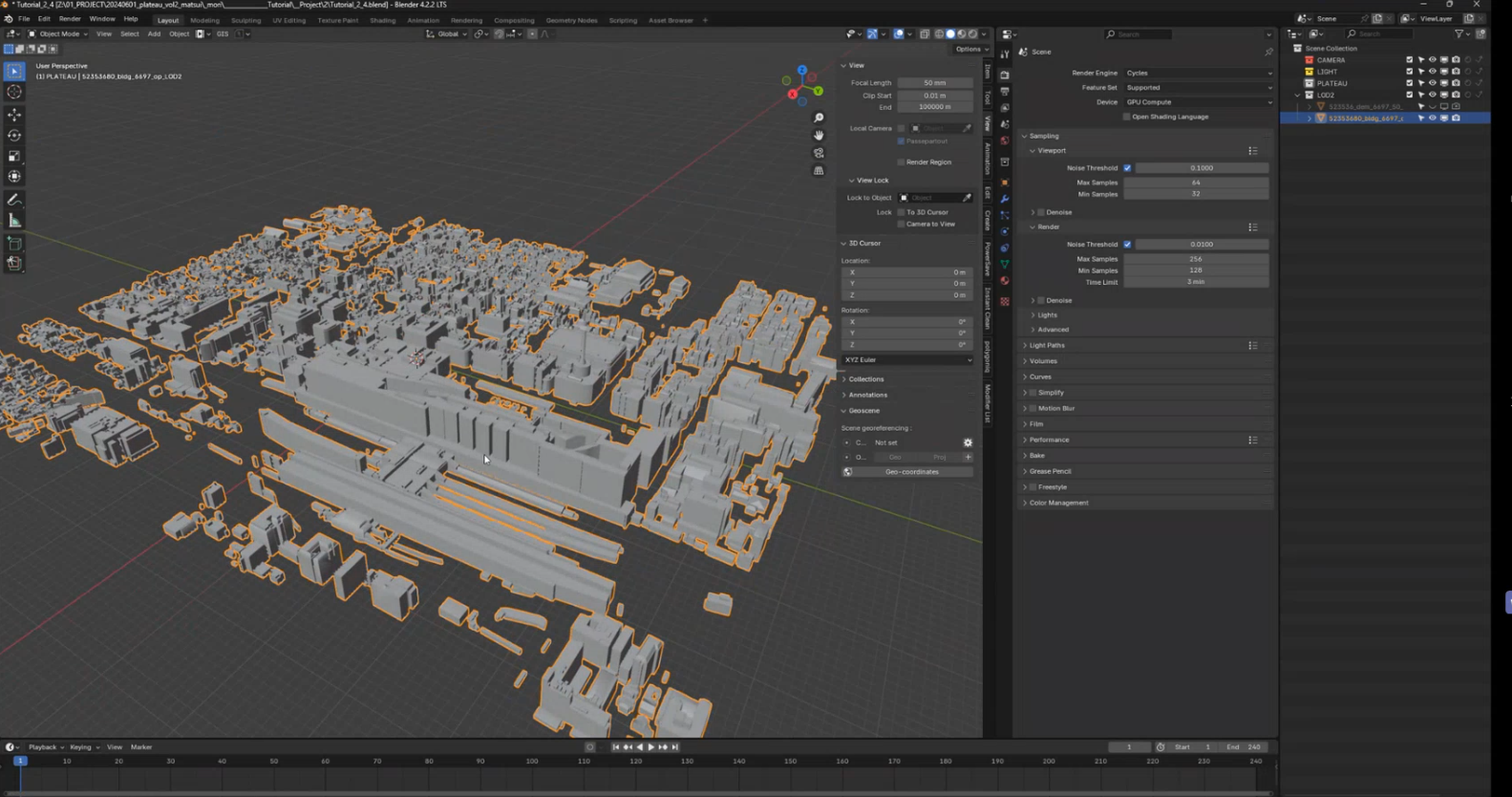Open the Render menu
Screen dimensions: 1512x797
(70, 19)
